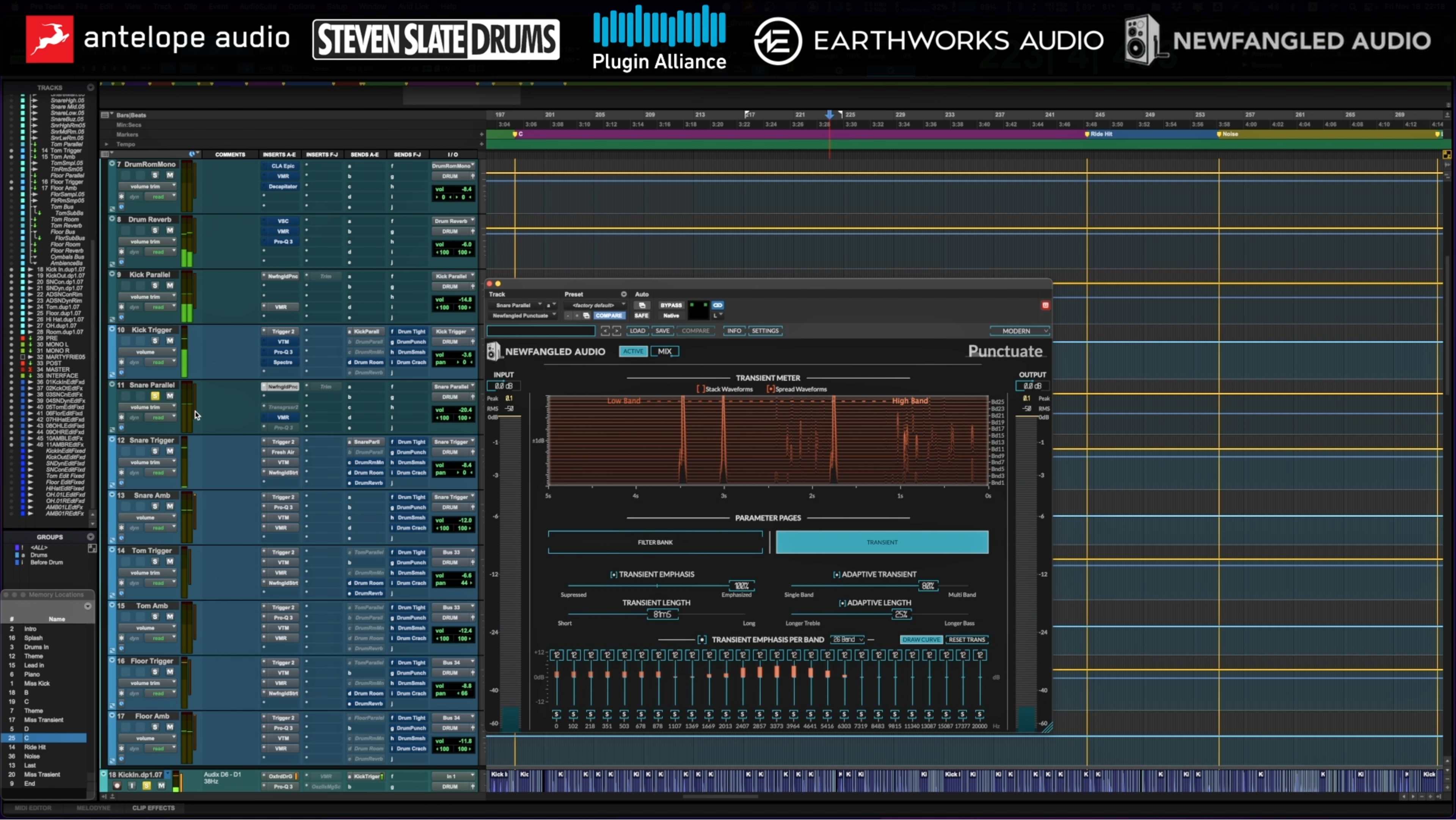Click the track collapse arrow for Kick Parallel
The width and height of the screenshot is (1456, 820).
112,274
